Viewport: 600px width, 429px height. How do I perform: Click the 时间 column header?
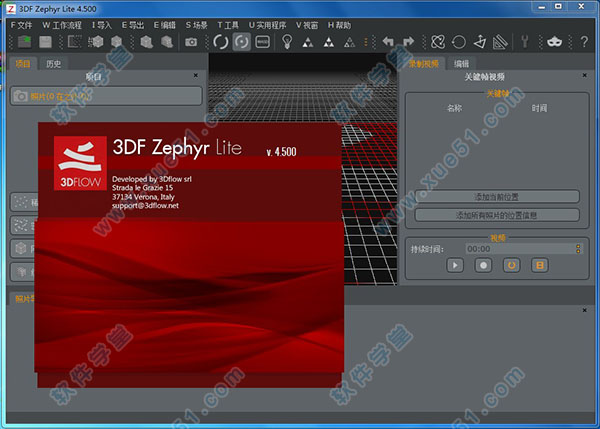[539, 108]
